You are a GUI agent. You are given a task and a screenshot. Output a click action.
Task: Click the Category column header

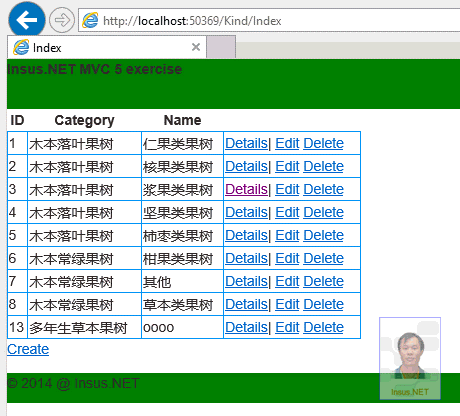pos(84,120)
